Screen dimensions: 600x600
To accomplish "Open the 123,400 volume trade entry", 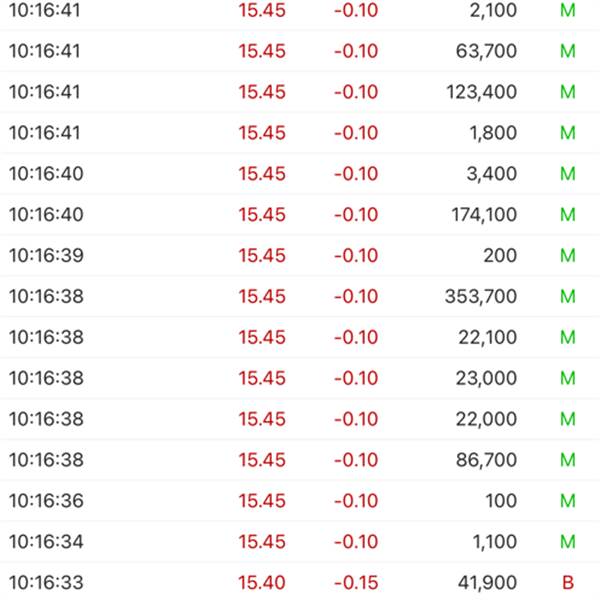I will click(x=300, y=92).
